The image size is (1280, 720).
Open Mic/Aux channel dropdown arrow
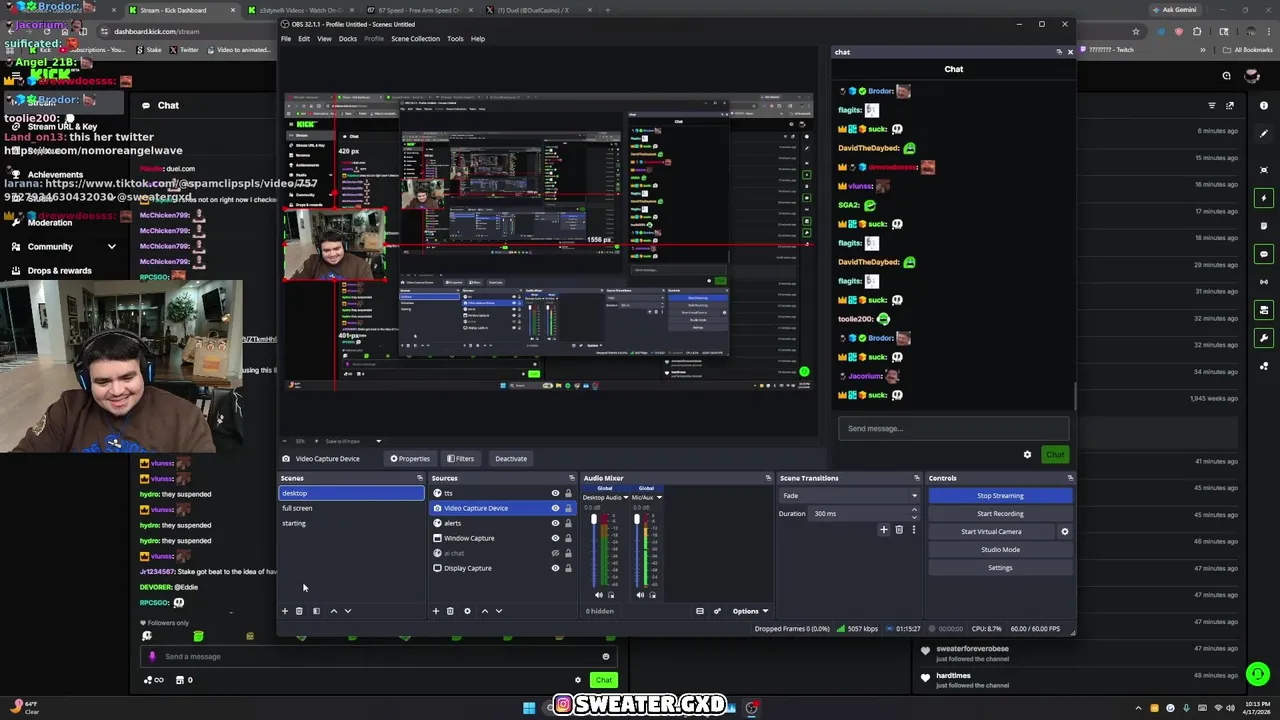(x=659, y=497)
